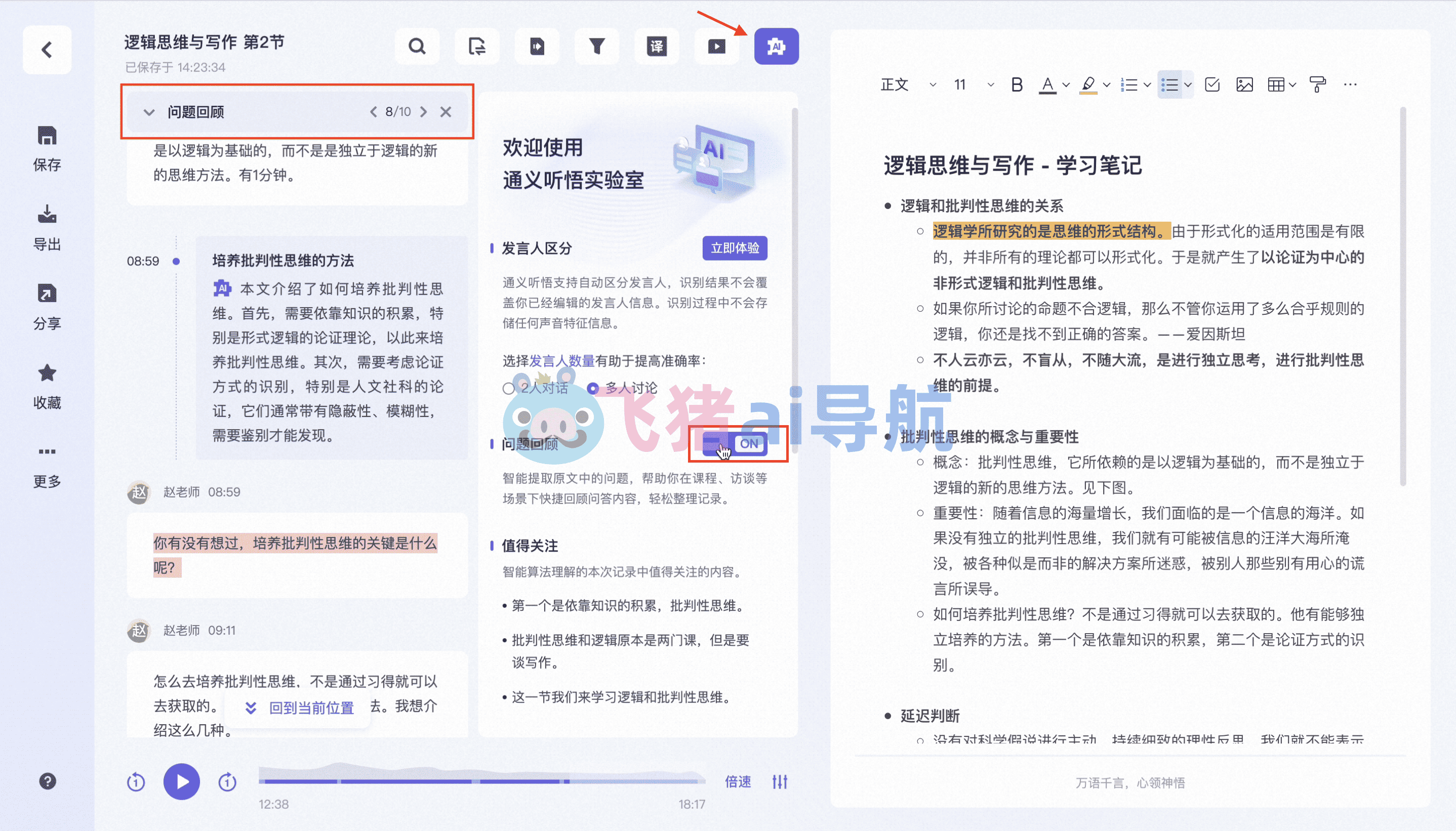Toggle the 问题回顾 ON switch
Screen dimensions: 1456x831
pos(735,443)
